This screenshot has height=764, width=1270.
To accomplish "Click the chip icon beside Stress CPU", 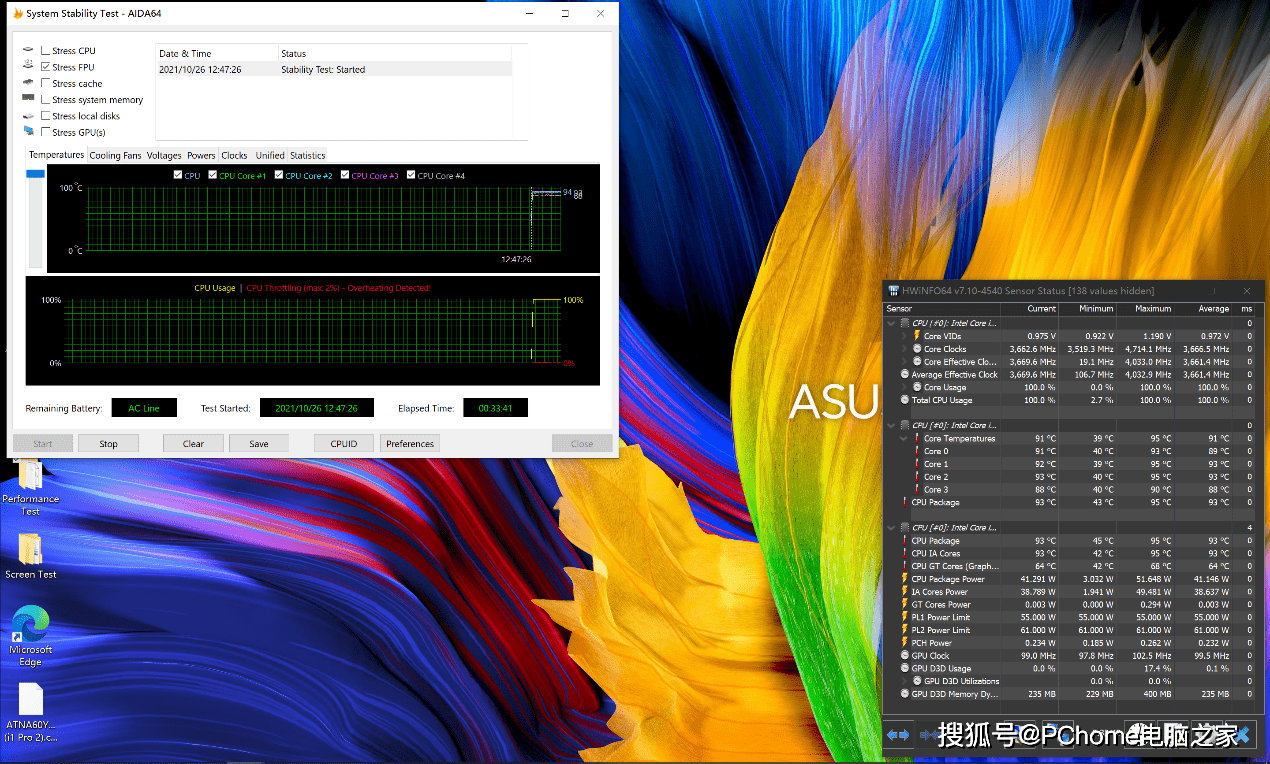I will click(28, 50).
